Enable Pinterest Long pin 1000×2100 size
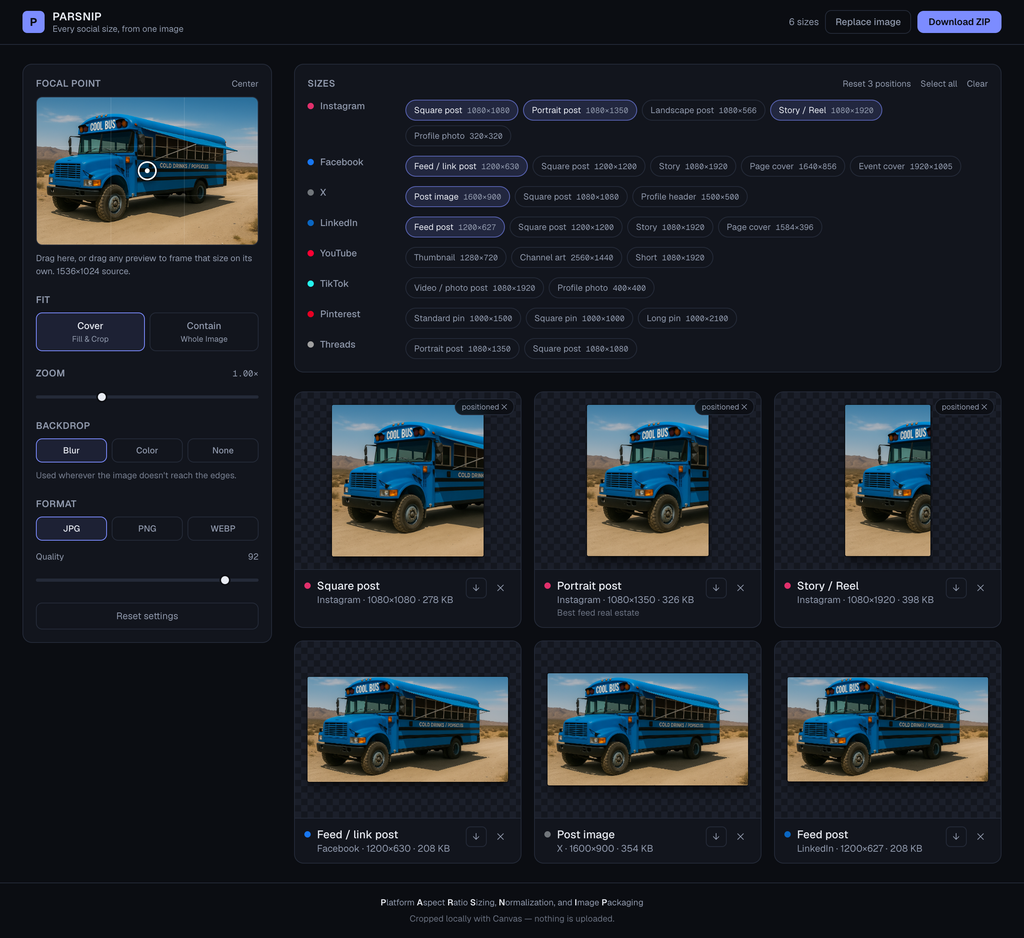Viewport: 1024px width, 938px height. [x=687, y=318]
